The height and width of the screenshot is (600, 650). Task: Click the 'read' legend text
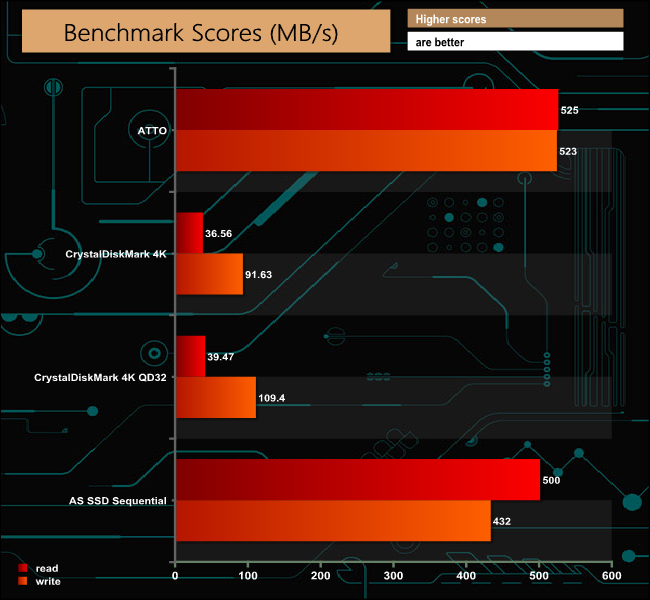tap(47, 568)
